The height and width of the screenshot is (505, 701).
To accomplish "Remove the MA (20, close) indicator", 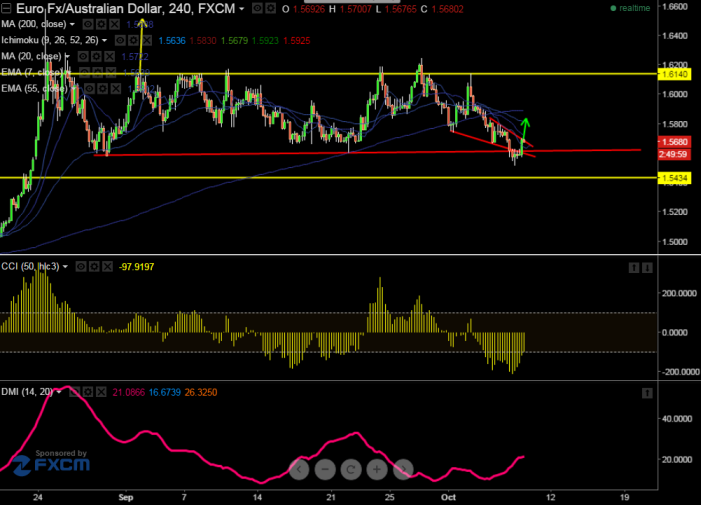I will (x=110, y=56).
